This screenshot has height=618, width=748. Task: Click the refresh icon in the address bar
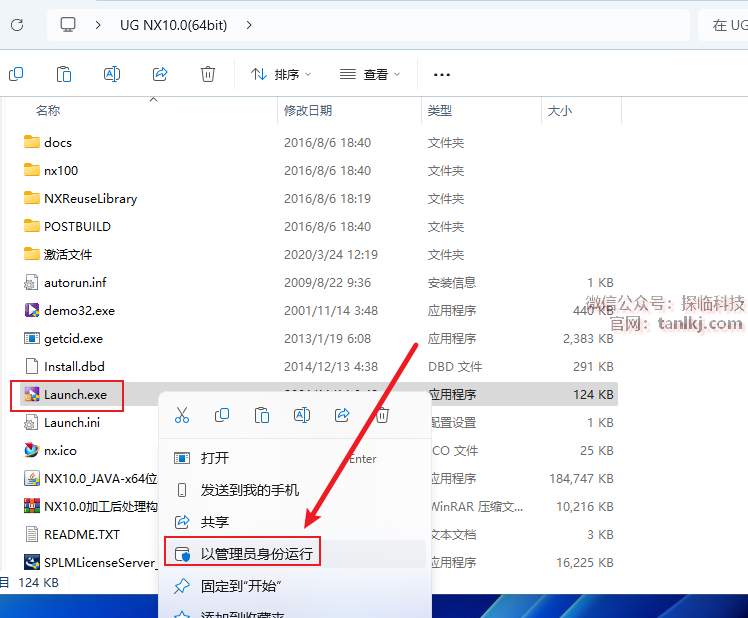[17, 25]
